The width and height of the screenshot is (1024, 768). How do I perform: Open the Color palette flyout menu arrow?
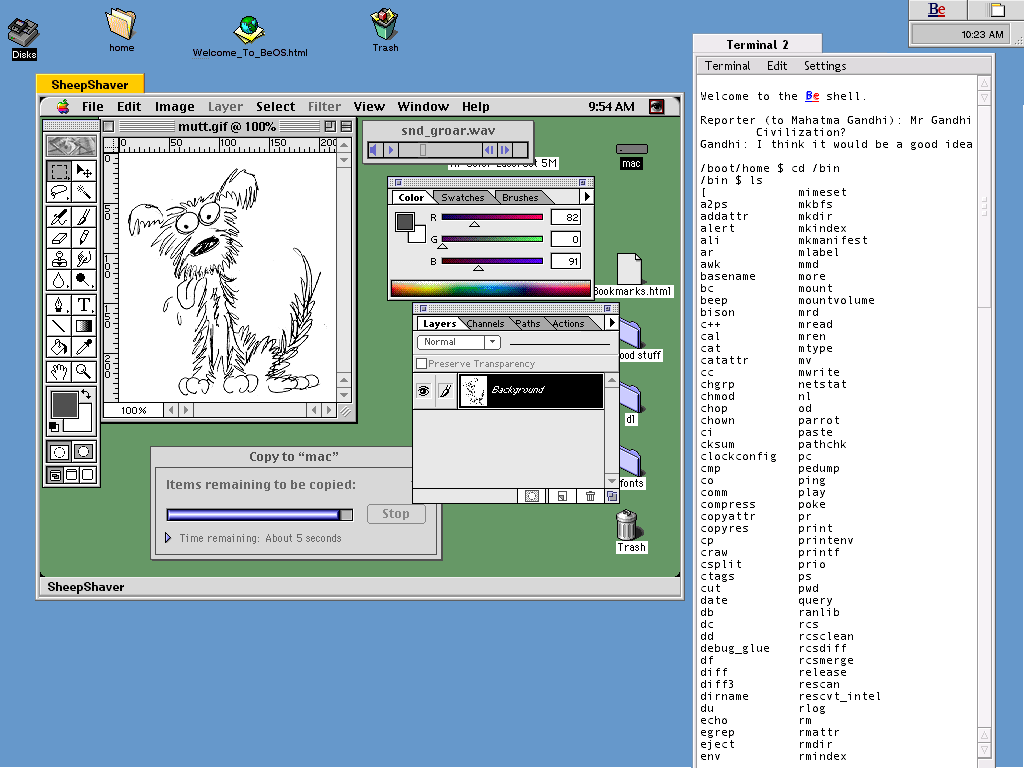pyautogui.click(x=586, y=197)
